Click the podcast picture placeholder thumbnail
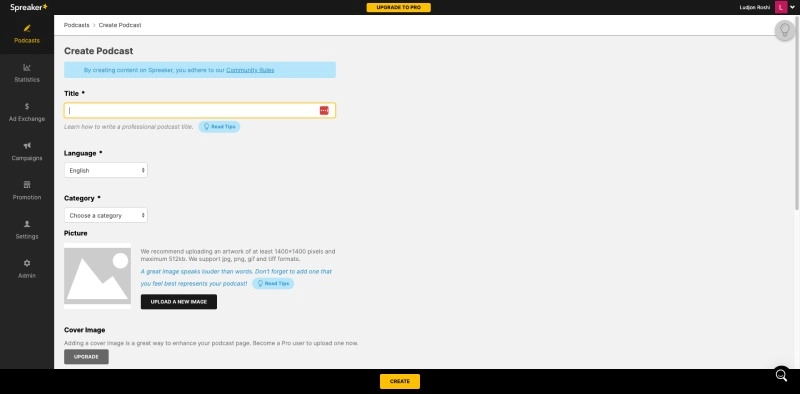The height and width of the screenshot is (394, 800). click(x=97, y=276)
